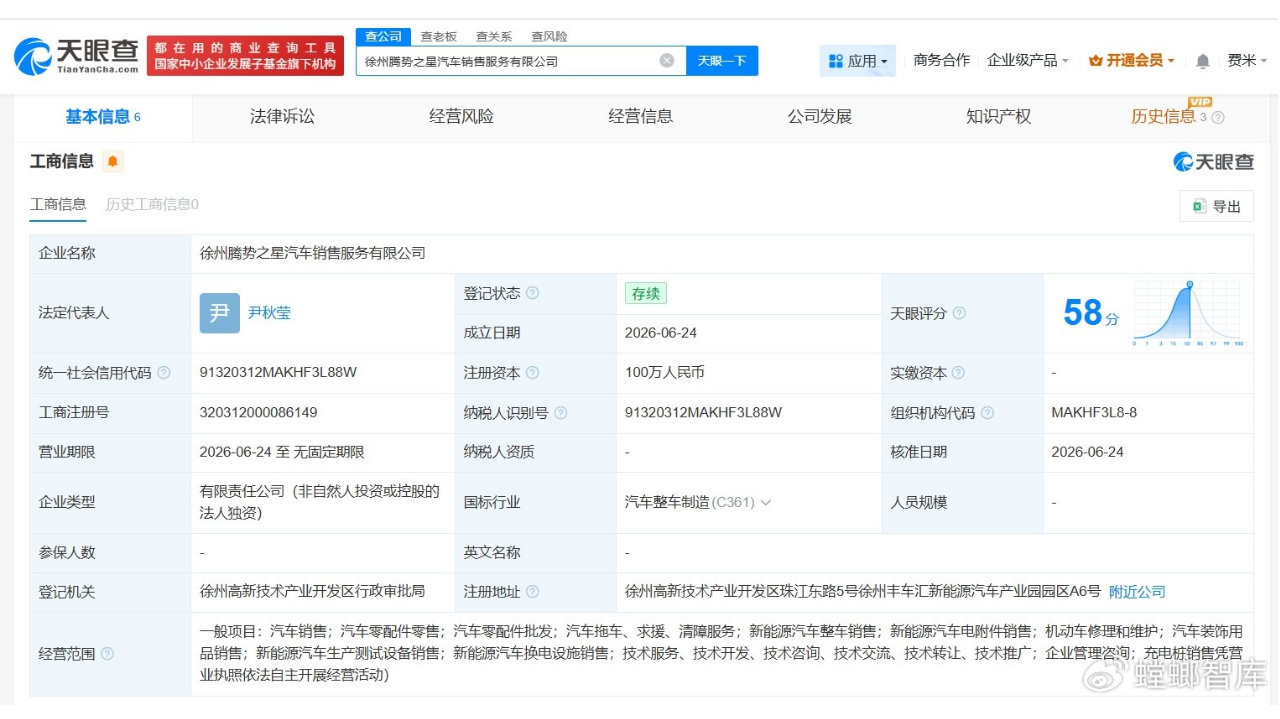The image size is (1280, 719).
Task: Select the 查老板 search mode tab
Action: pos(438,36)
